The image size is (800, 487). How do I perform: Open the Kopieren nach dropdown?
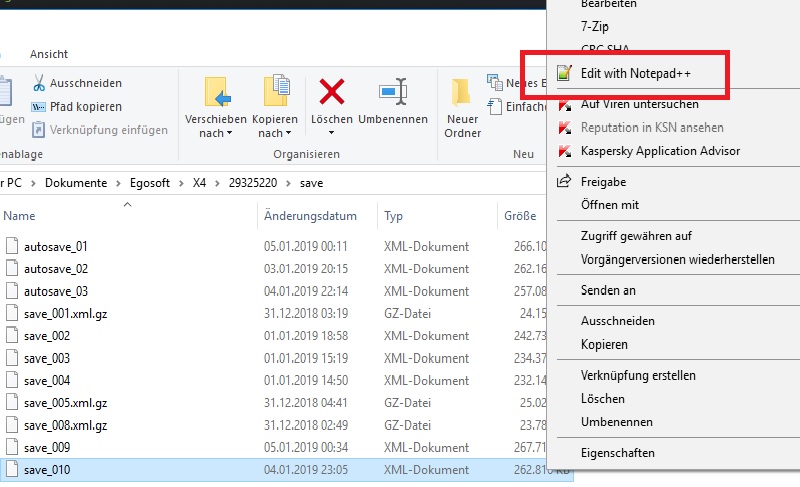(274, 126)
